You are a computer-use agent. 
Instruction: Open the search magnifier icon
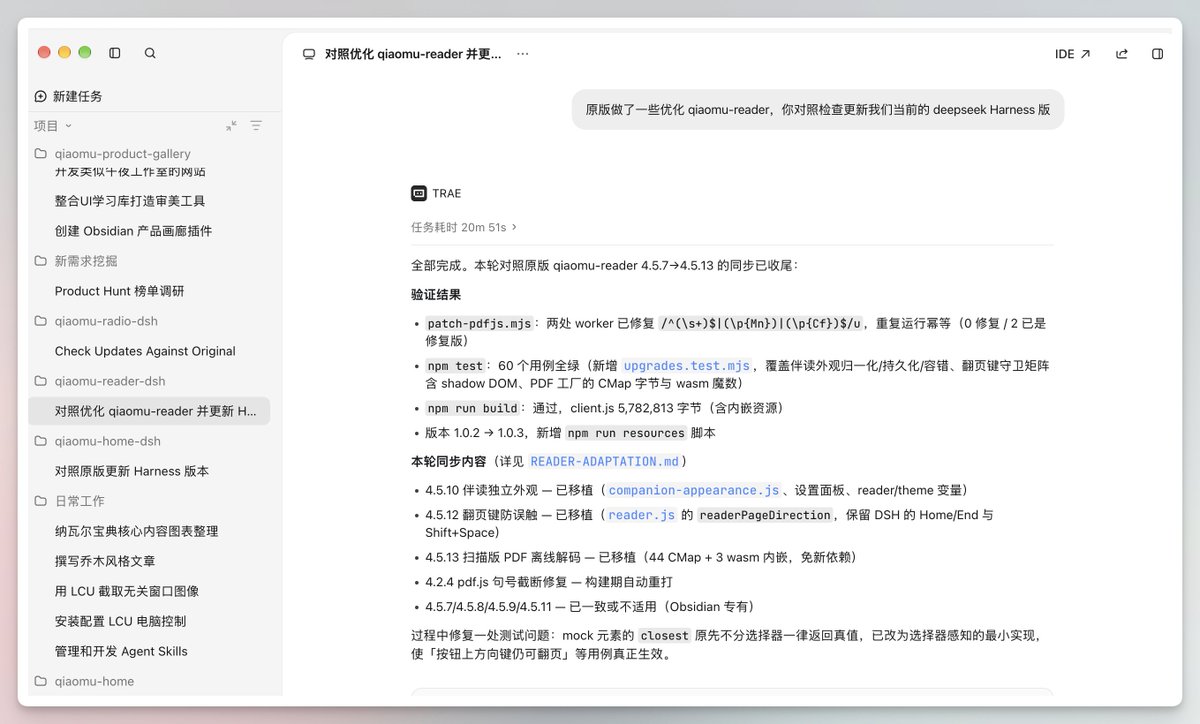point(150,53)
